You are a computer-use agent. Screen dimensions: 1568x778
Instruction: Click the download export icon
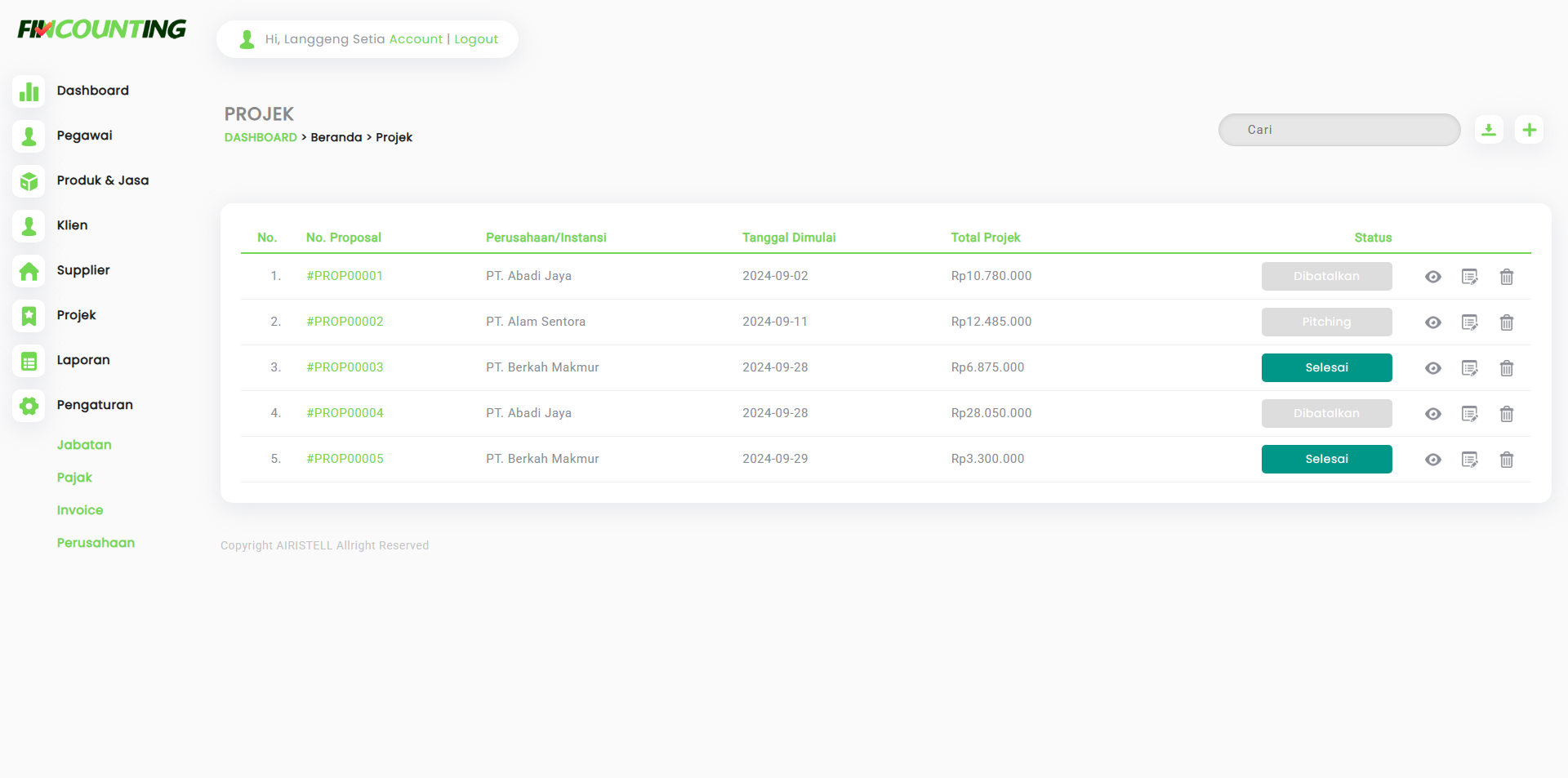[1489, 130]
